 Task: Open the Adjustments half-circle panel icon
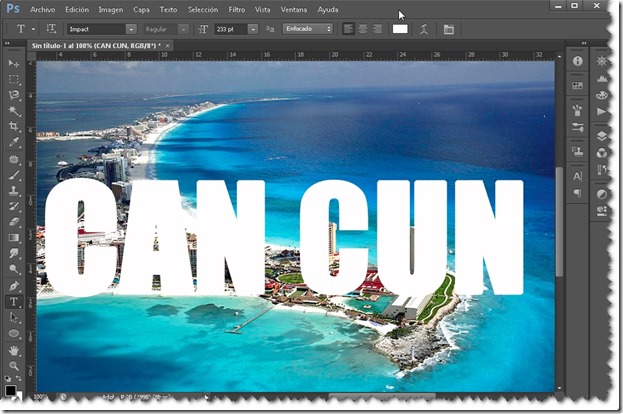pyautogui.click(x=602, y=194)
